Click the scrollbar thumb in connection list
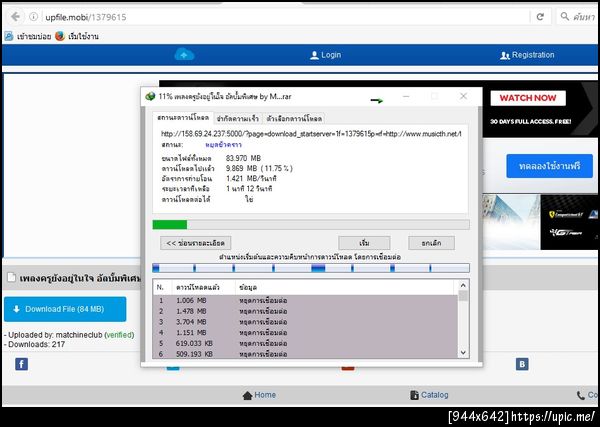This screenshot has height=427, width=600. pyautogui.click(x=463, y=296)
